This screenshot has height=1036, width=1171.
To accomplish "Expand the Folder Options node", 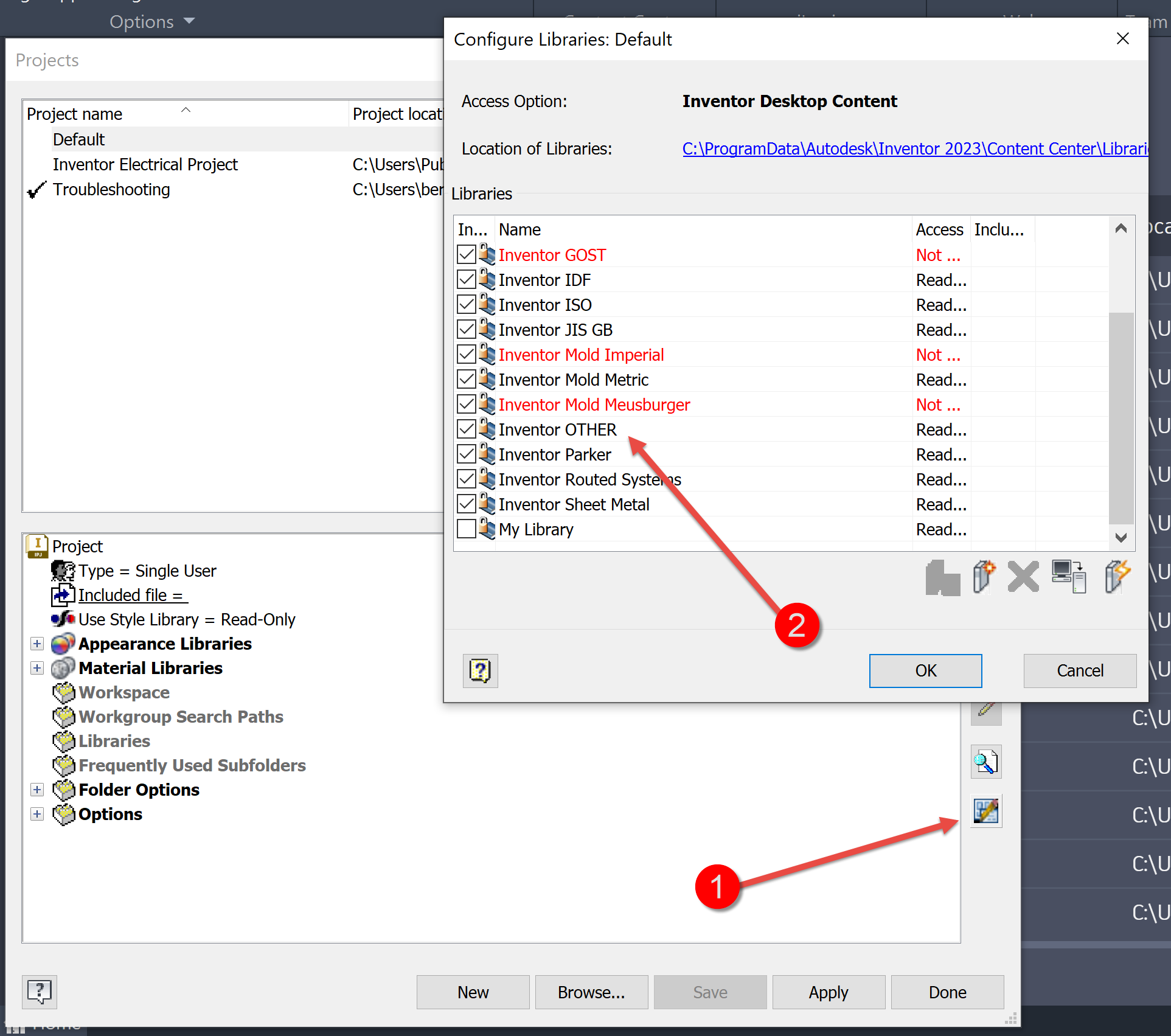I will 37,790.
